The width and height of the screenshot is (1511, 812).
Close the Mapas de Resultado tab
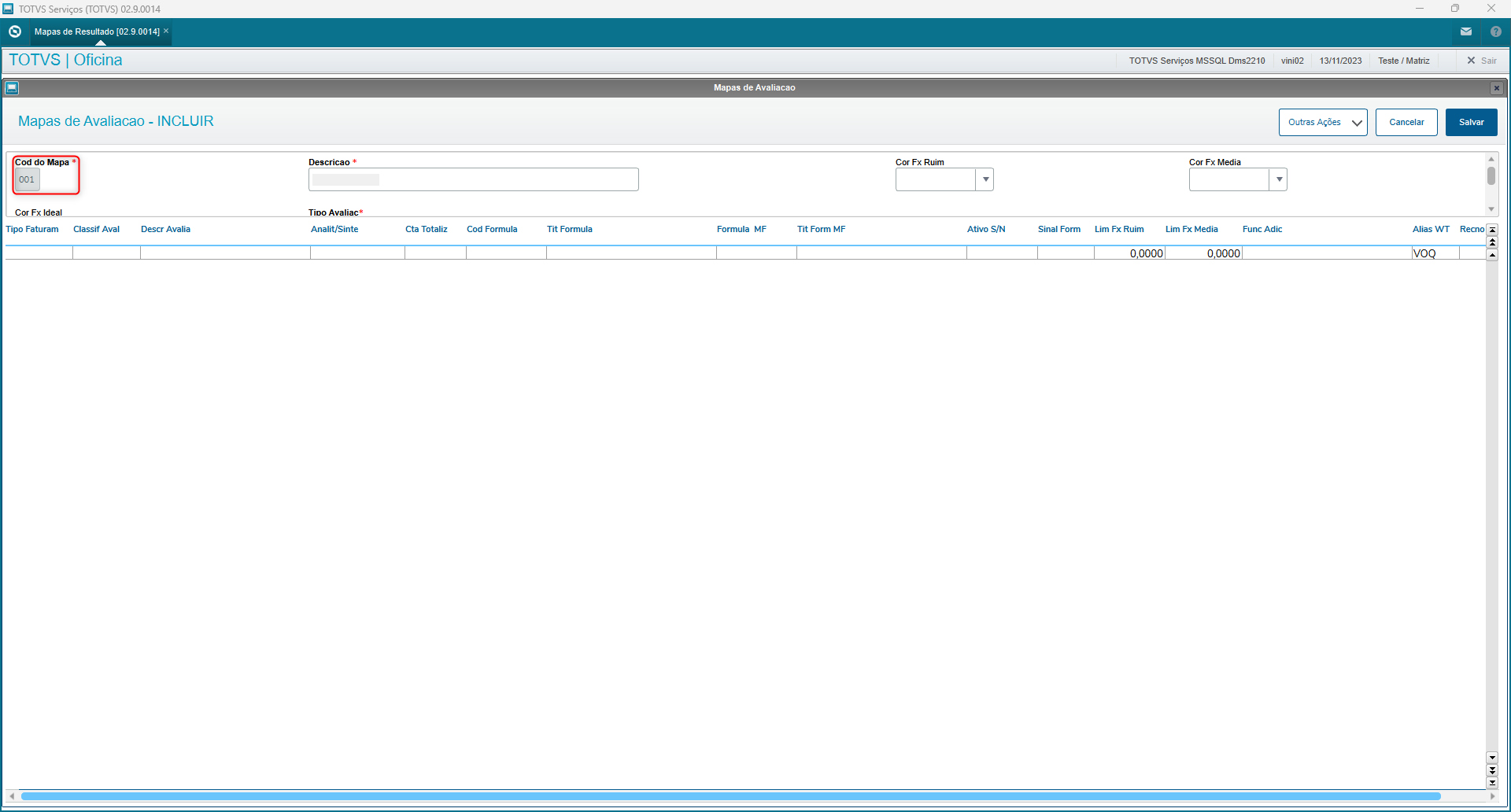166,31
